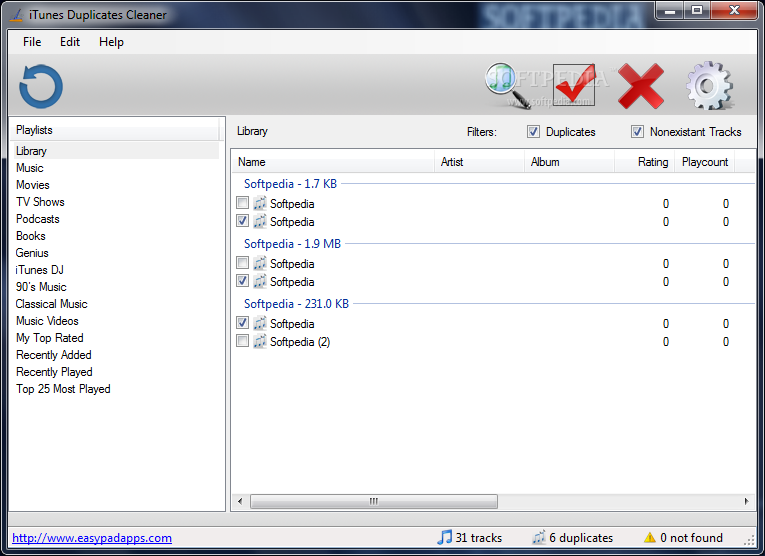Viewport: 765px width, 556px height.
Task: Sort by the Rating column header
Action: point(644,162)
